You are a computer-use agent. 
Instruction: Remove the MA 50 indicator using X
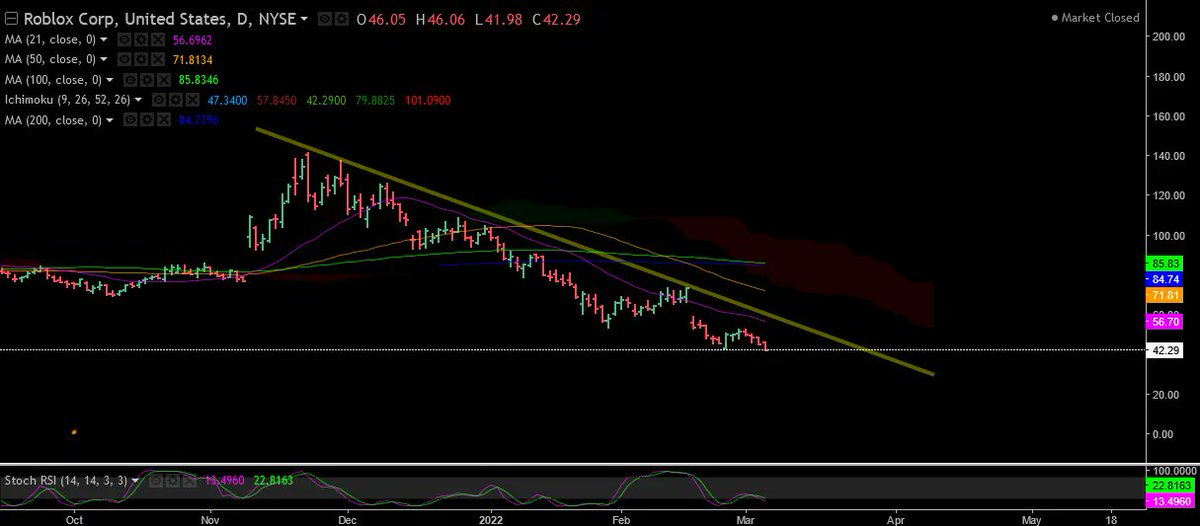click(x=157, y=60)
